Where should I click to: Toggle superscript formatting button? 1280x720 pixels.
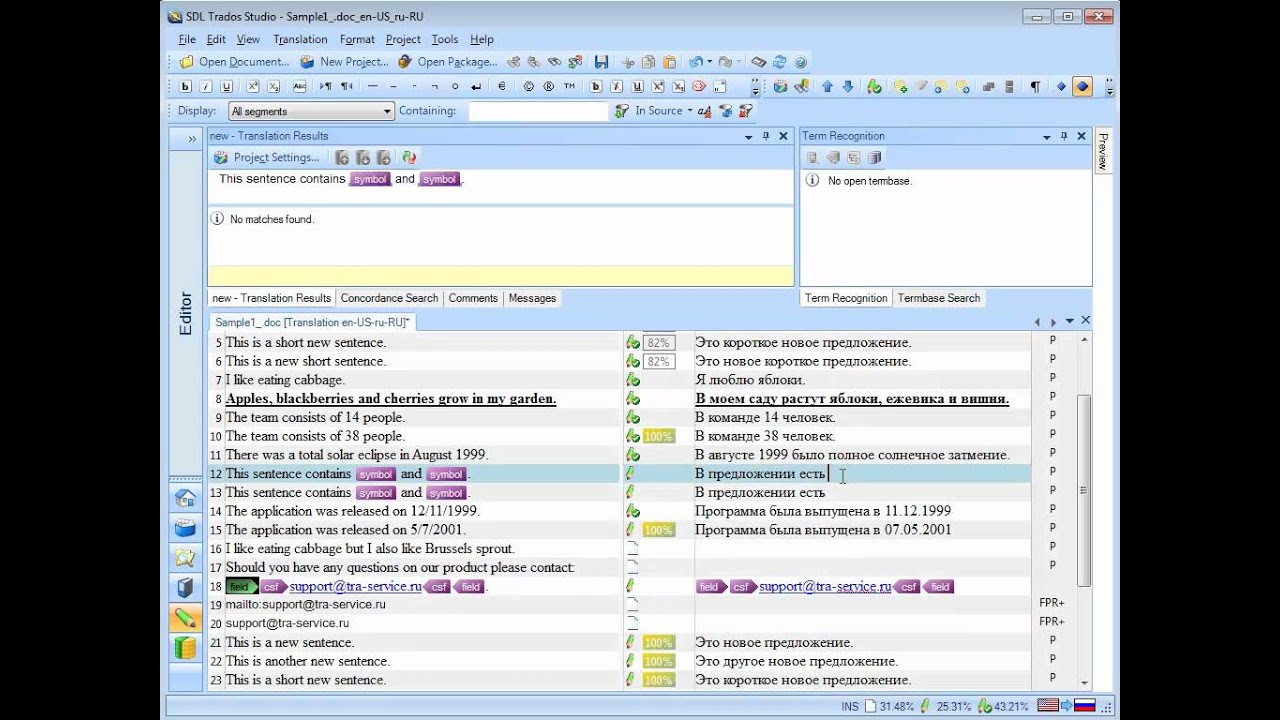pyautogui.click(x=253, y=87)
